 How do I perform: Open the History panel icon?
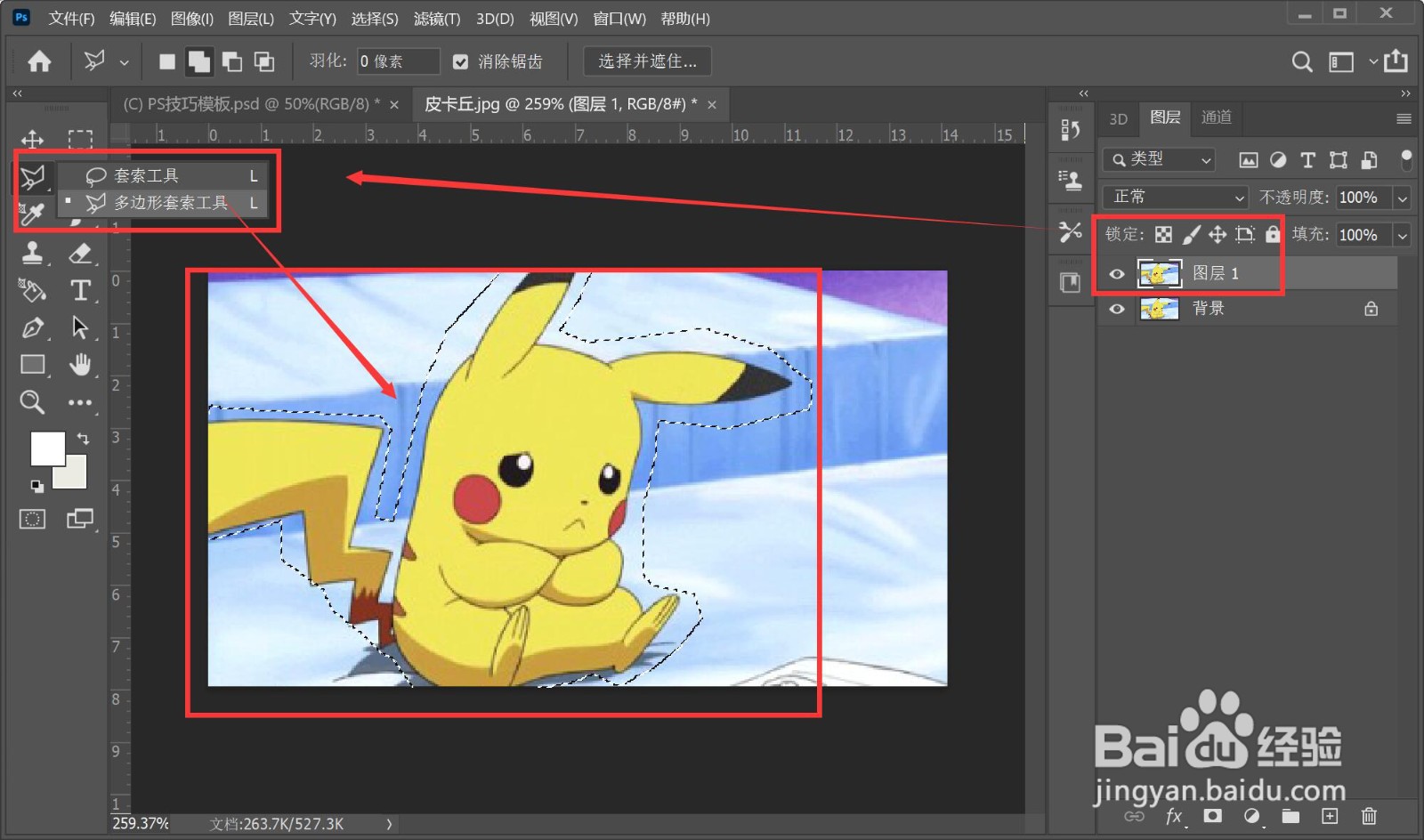point(1071,130)
